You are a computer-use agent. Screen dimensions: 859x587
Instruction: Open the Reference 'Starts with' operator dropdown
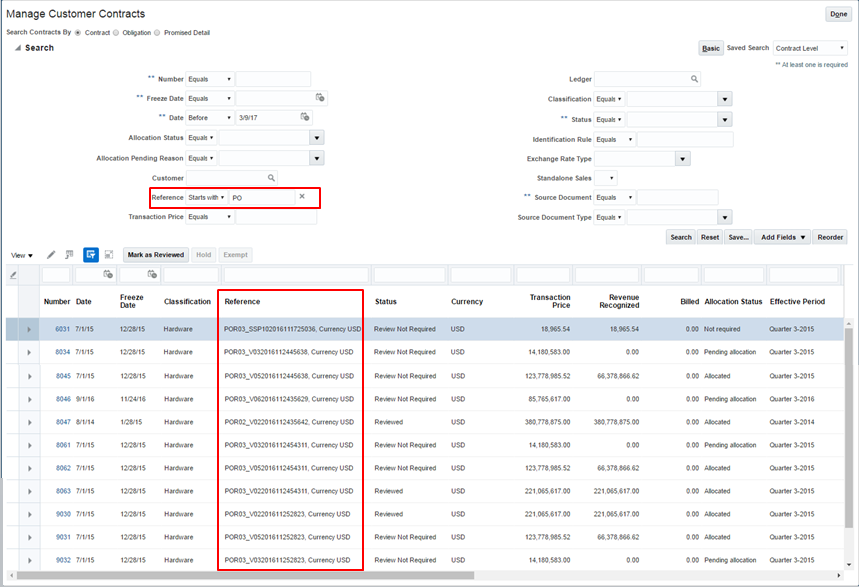coord(207,197)
